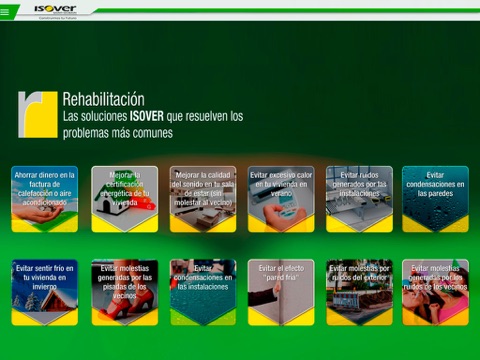Click the bold 'ISOVER' word in subtitle
Viewport: 480px width, 360px height.
[x=147, y=116]
